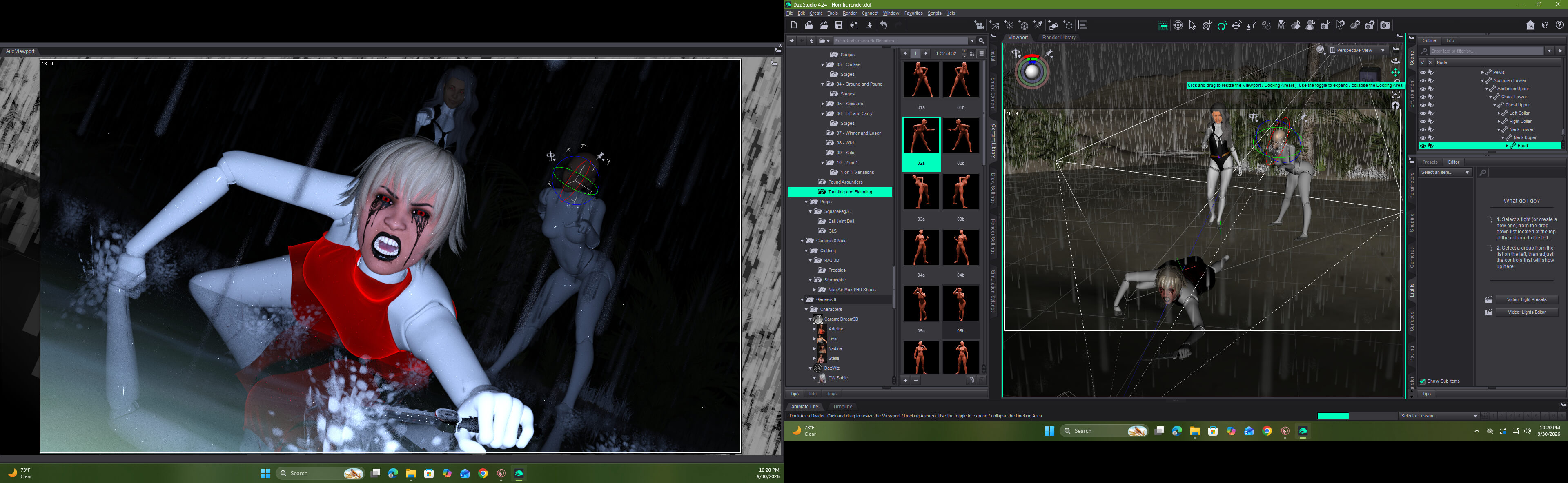1568x483 pixels.
Task: Switch to the Timeline tab
Action: tap(842, 406)
